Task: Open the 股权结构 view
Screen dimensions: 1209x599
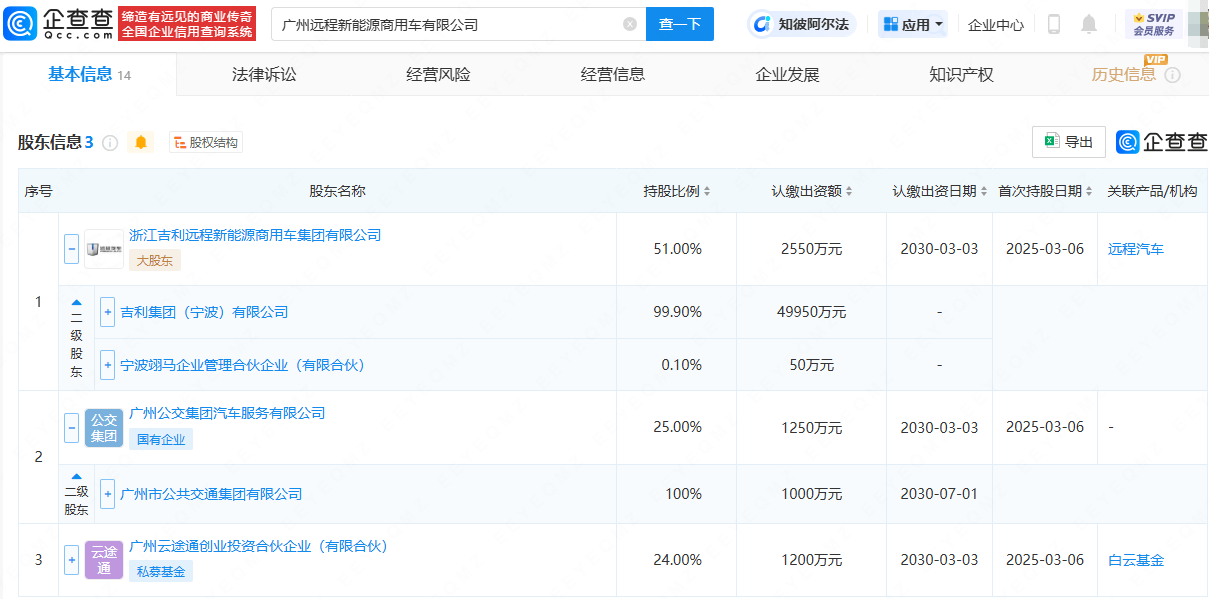Action: 206,143
